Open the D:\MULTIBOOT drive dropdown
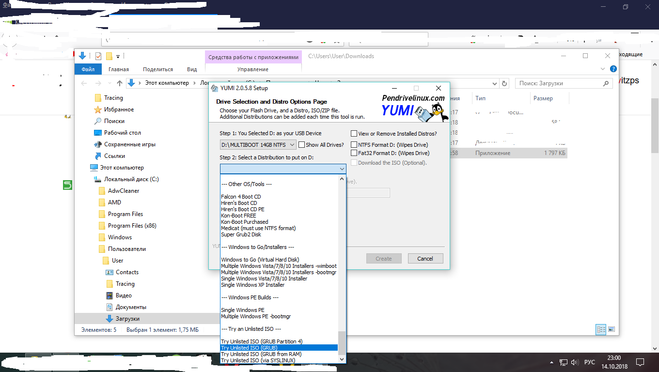The height and width of the screenshot is (372, 659). (258, 145)
